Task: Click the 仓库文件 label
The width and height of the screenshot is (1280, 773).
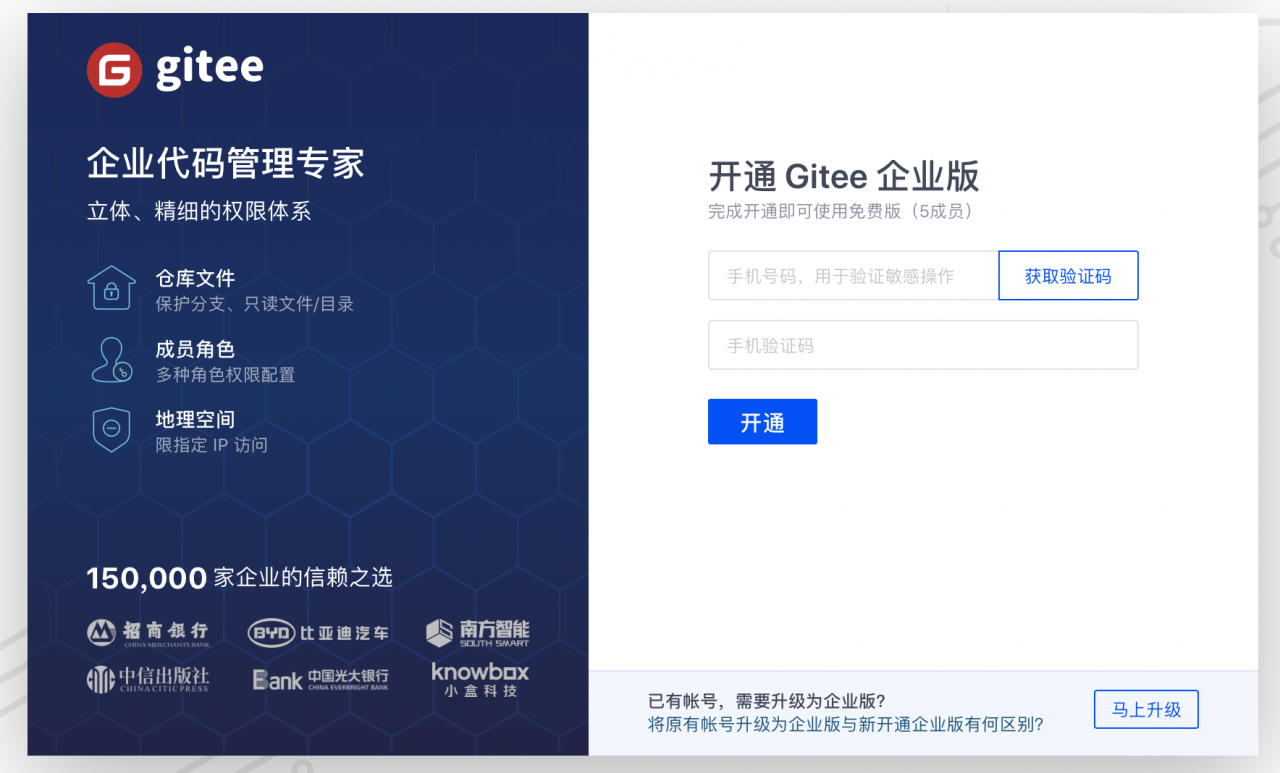Action: [195, 278]
